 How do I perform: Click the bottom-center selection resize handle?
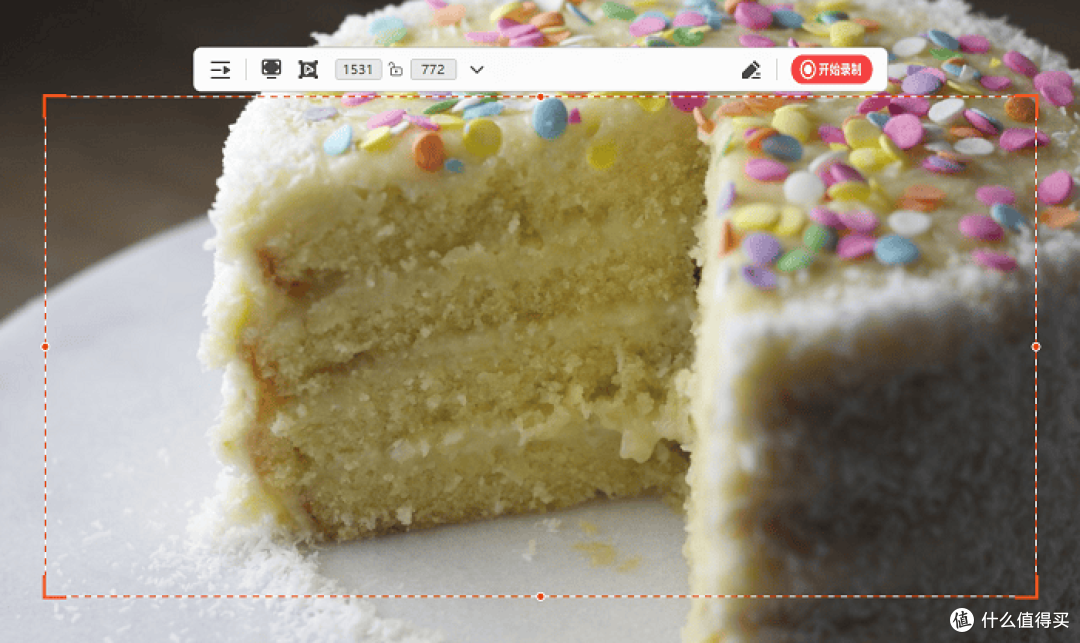(541, 596)
